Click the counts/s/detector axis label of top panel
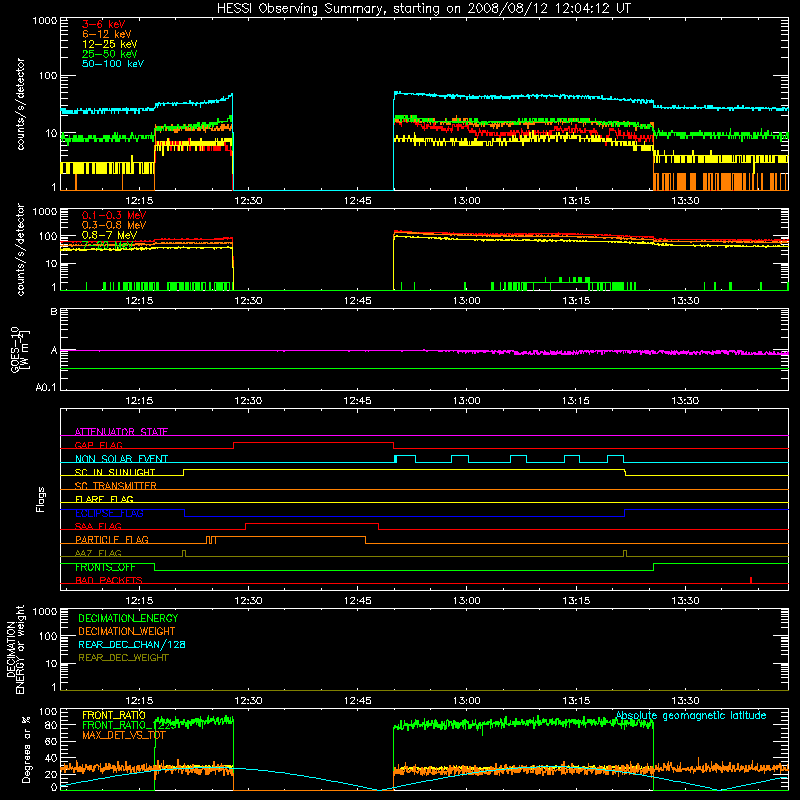 pyautogui.click(x=20, y=104)
